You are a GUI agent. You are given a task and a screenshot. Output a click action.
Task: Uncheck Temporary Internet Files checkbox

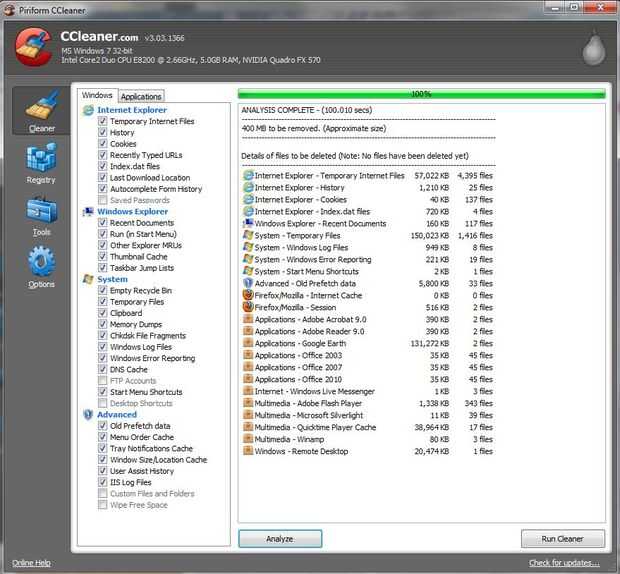point(103,121)
